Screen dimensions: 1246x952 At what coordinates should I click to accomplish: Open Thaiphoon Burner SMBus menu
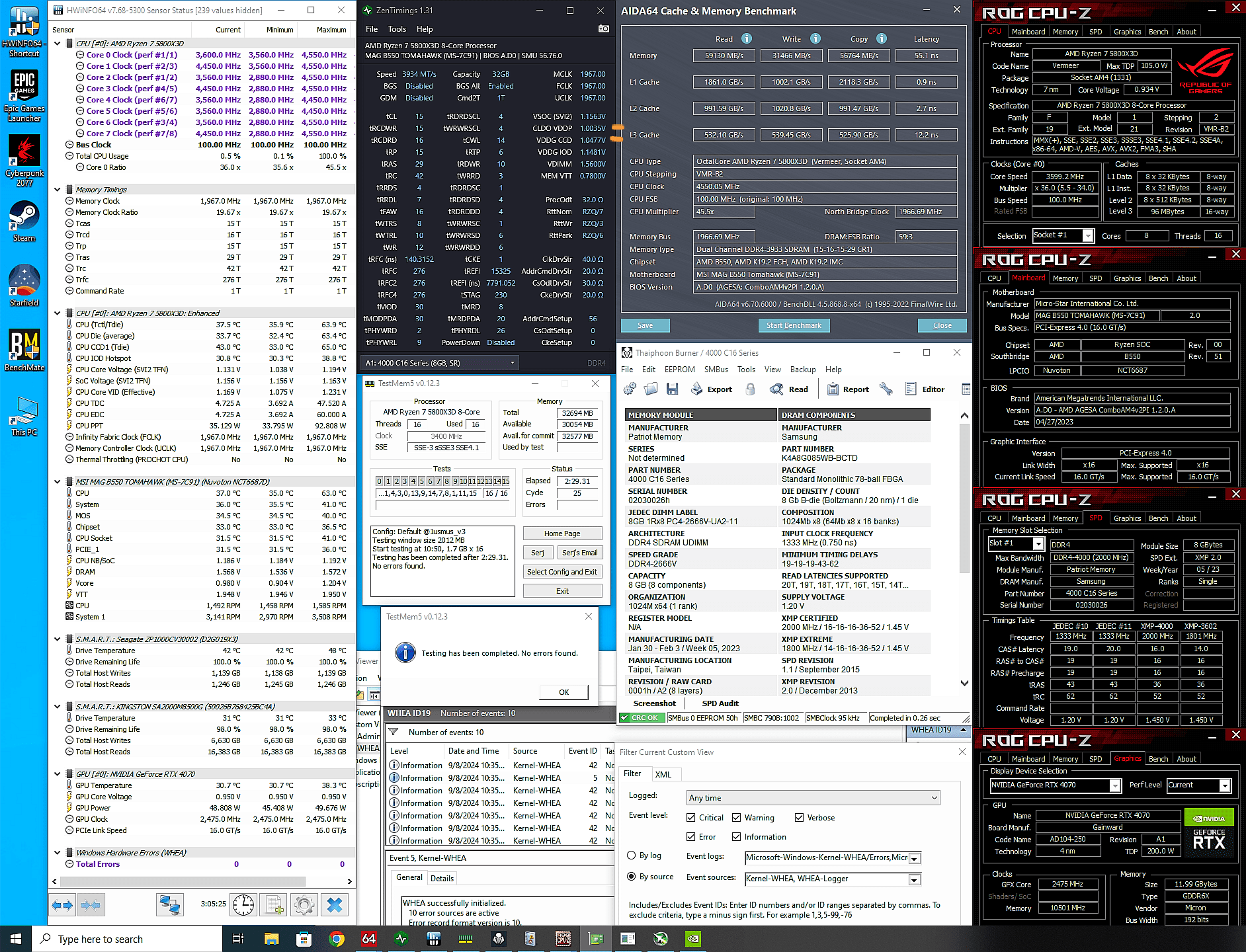click(x=716, y=370)
